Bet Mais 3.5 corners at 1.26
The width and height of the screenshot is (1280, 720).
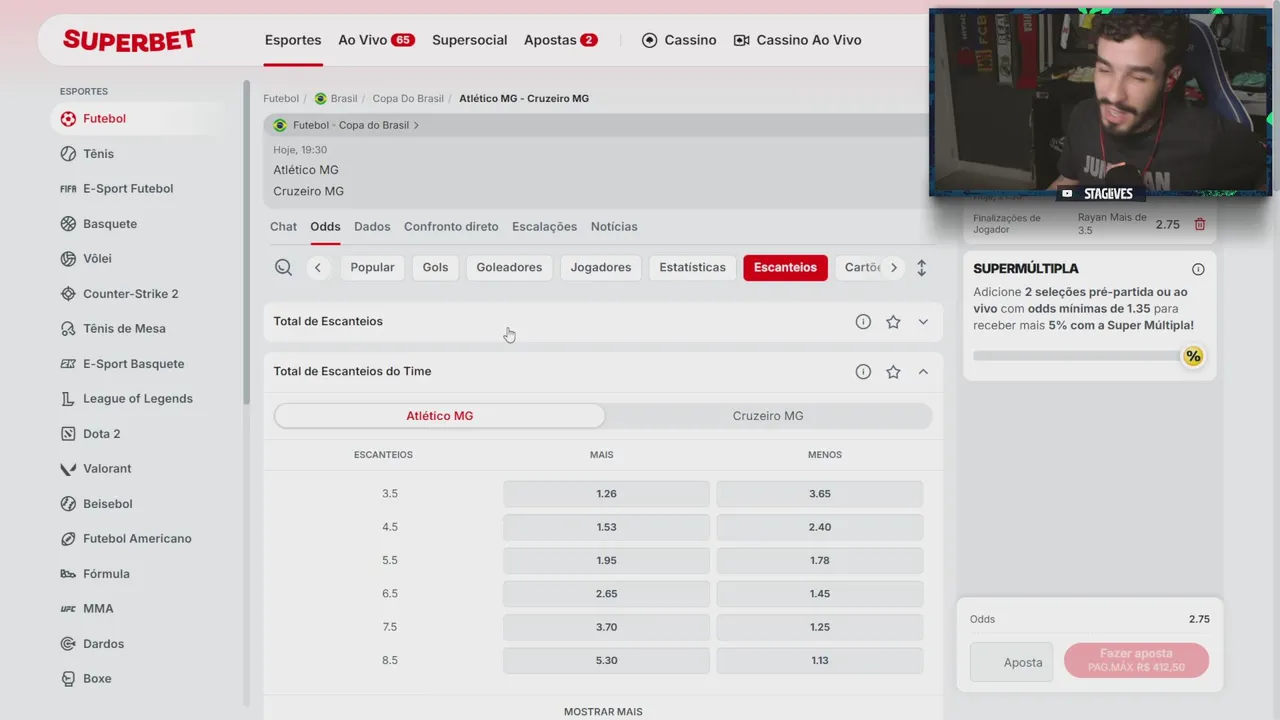click(606, 494)
